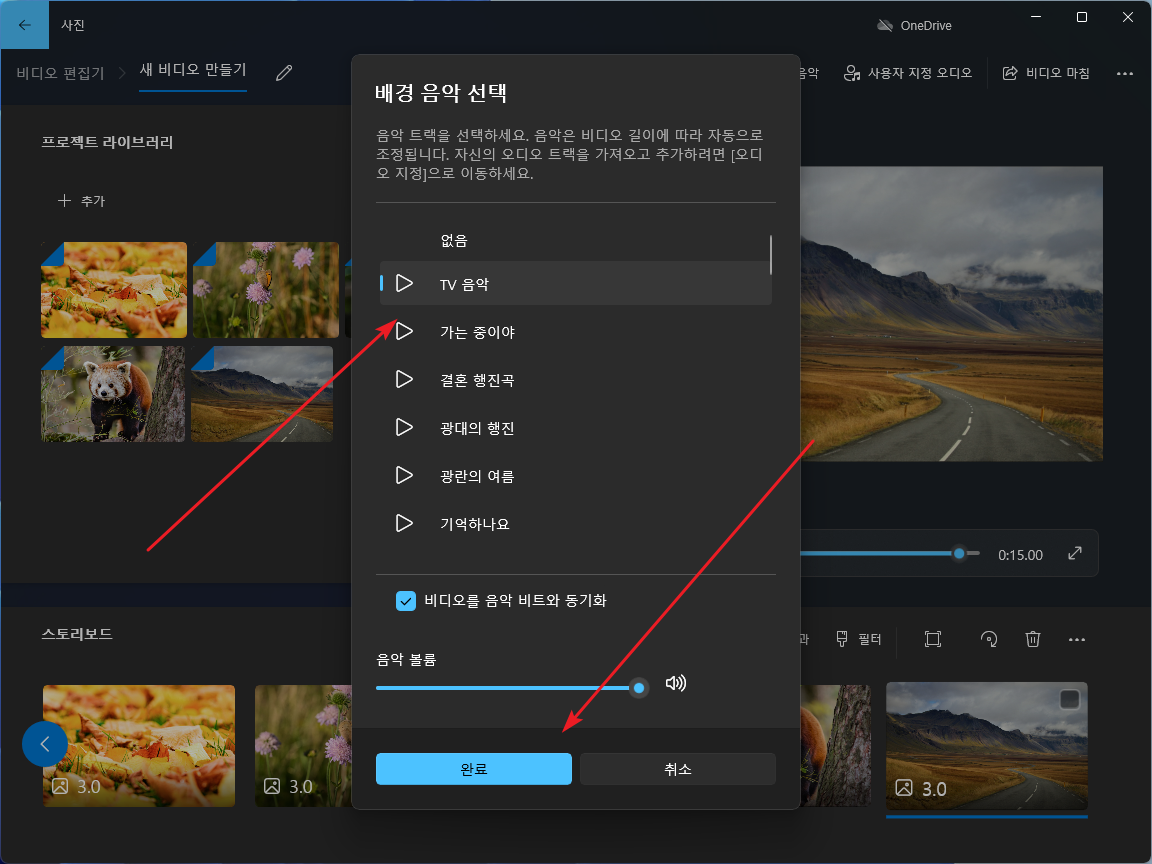Select 없음 for no background music
The width and height of the screenshot is (1152, 864).
pos(454,240)
